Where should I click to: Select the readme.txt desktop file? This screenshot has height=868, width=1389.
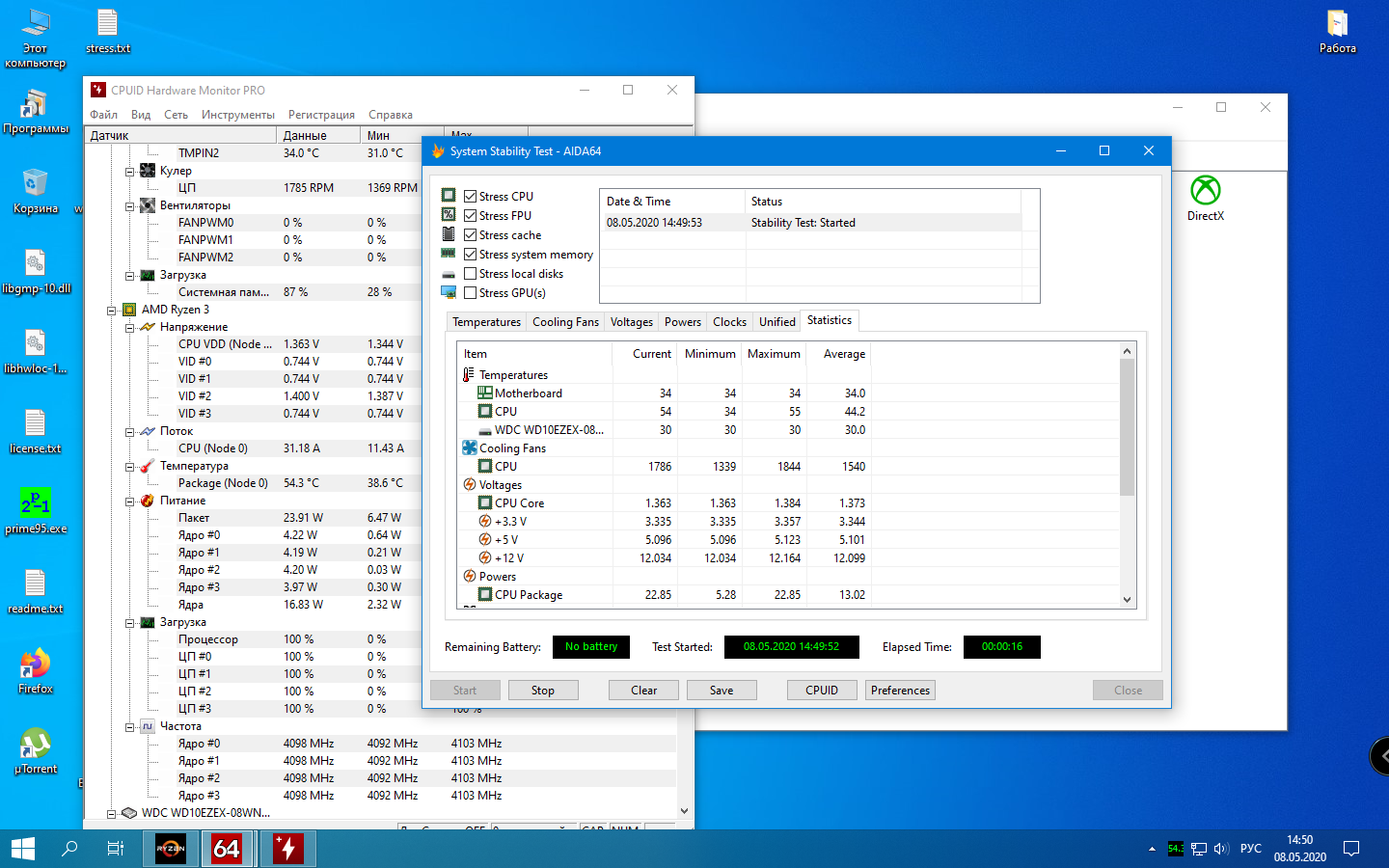(x=35, y=591)
